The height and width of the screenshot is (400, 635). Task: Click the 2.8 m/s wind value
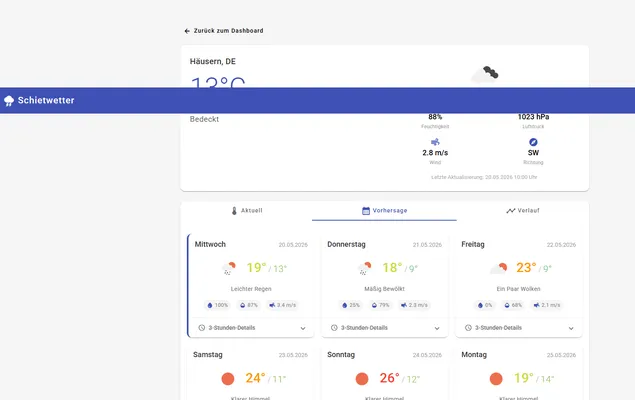[435, 153]
